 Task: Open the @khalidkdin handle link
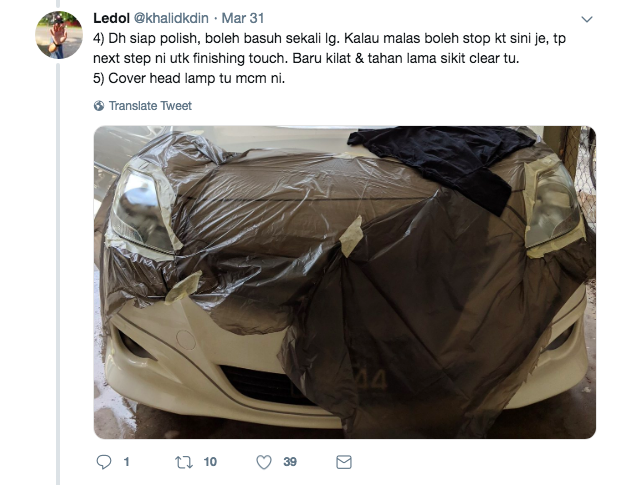coord(171,19)
